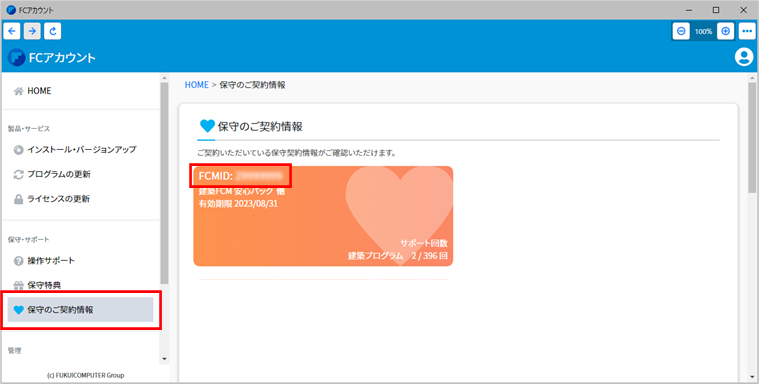Click the ライセンスの更新 lock icon
This screenshot has width=759, height=384.
18,200
